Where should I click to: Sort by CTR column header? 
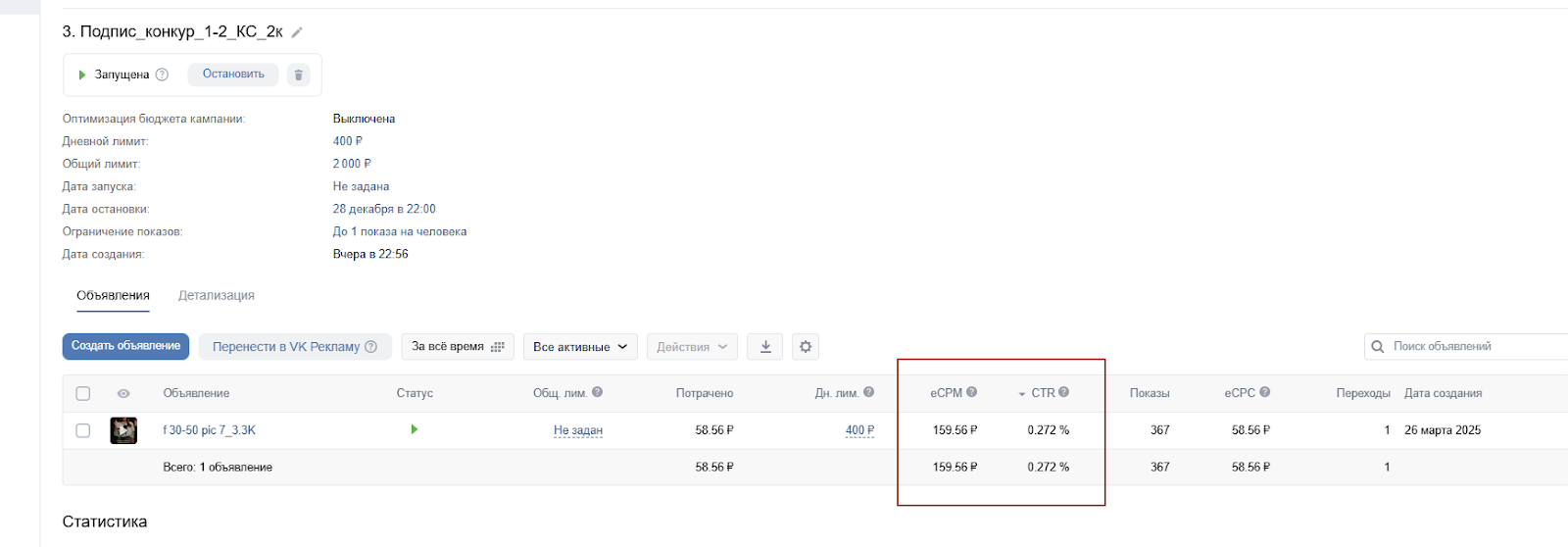tap(1043, 393)
